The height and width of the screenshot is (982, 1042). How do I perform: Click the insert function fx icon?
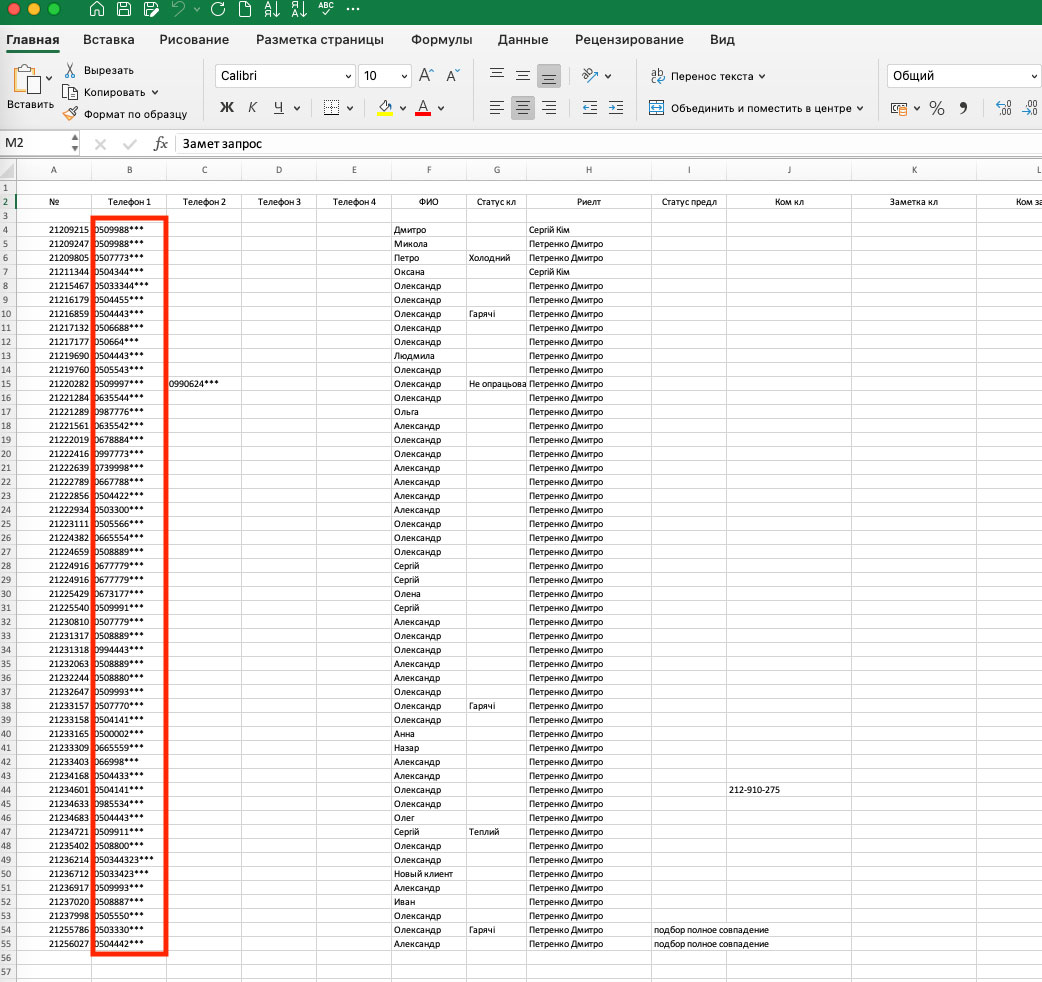click(x=160, y=144)
